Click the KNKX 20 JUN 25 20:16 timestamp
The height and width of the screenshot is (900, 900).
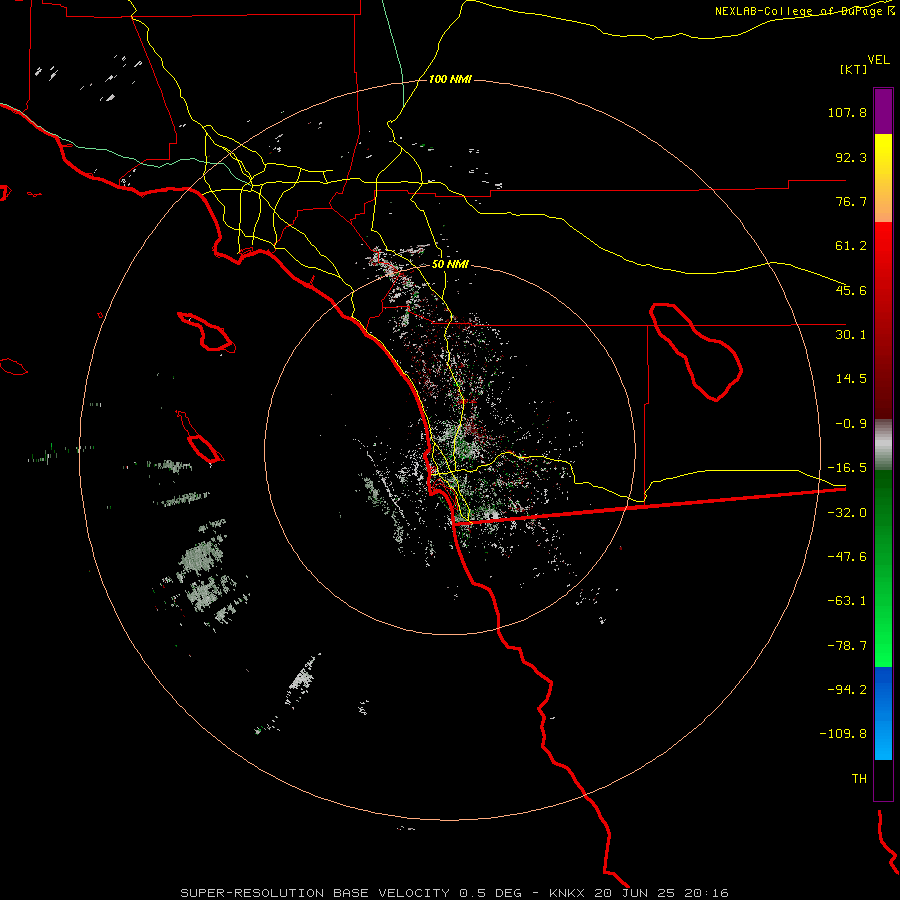[x=639, y=893]
